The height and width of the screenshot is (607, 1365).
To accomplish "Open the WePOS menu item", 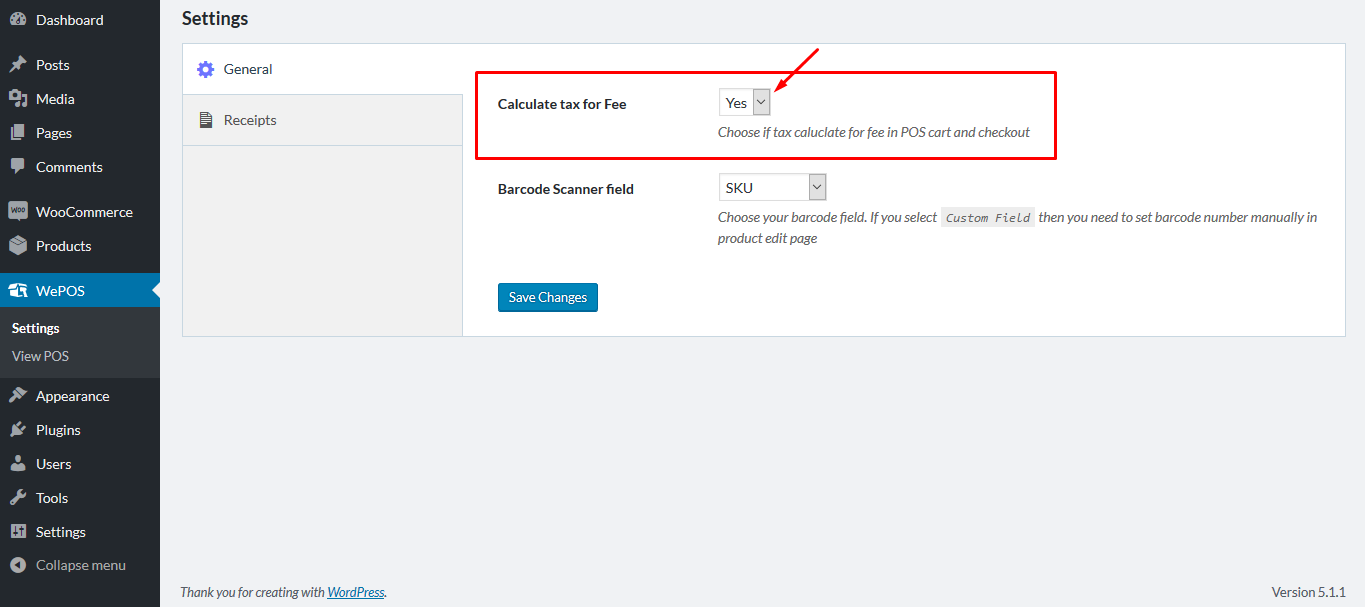I will pos(60,291).
